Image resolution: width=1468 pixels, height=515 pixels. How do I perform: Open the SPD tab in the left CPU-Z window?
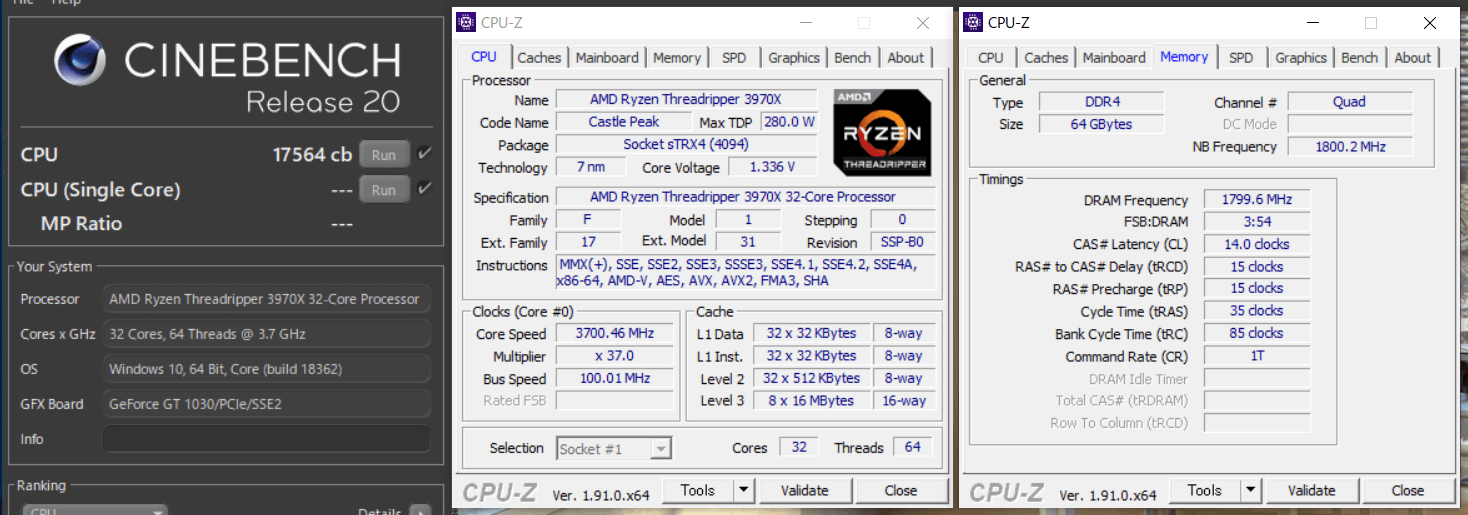pos(734,58)
